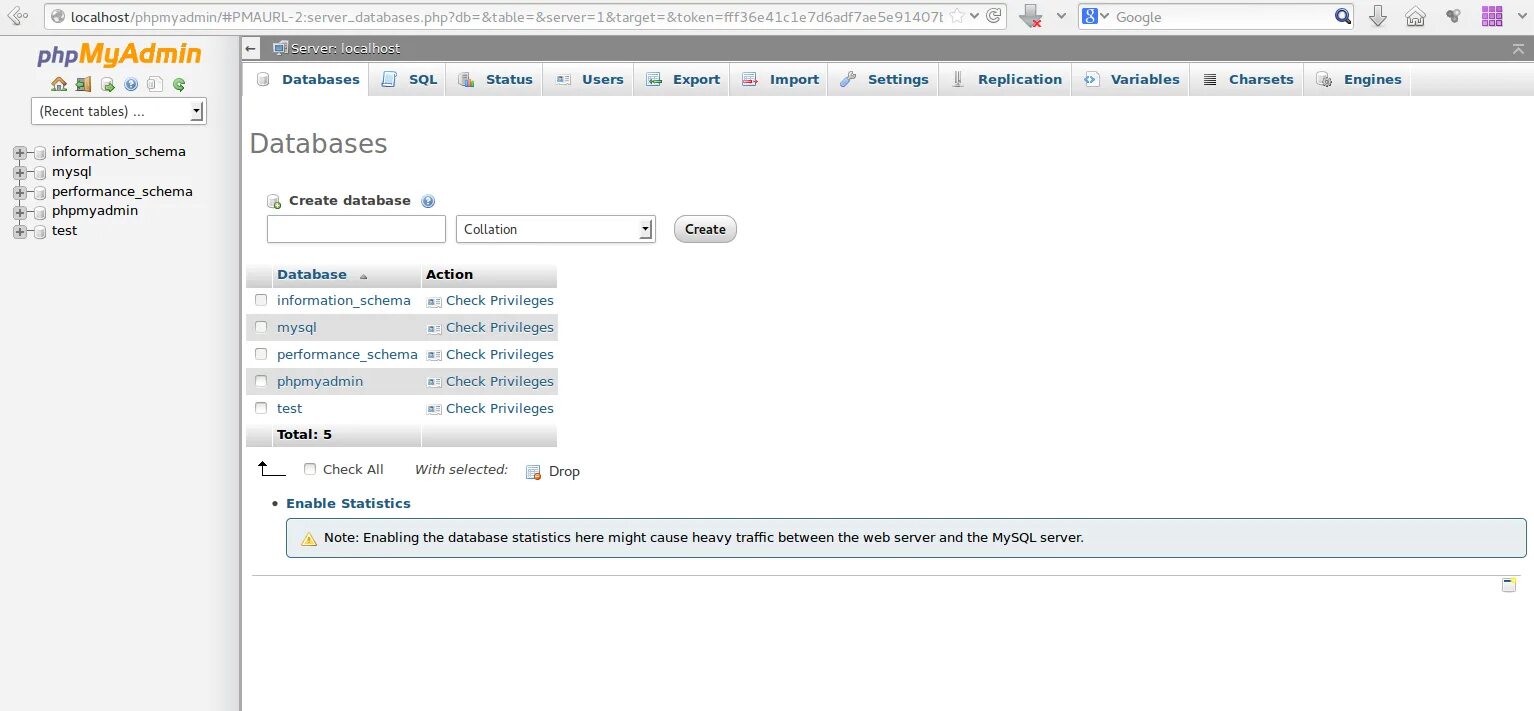Bookmark page with the star icon
1534x711 pixels.
(x=957, y=16)
